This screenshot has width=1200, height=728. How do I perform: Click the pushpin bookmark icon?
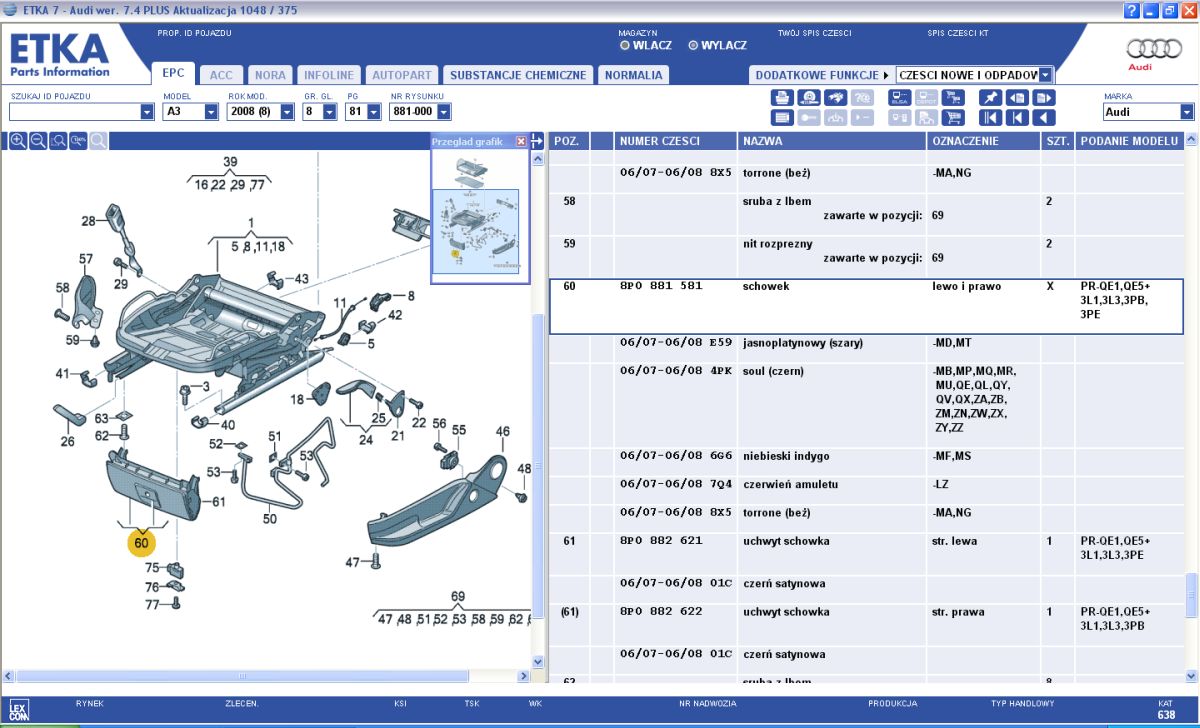990,98
